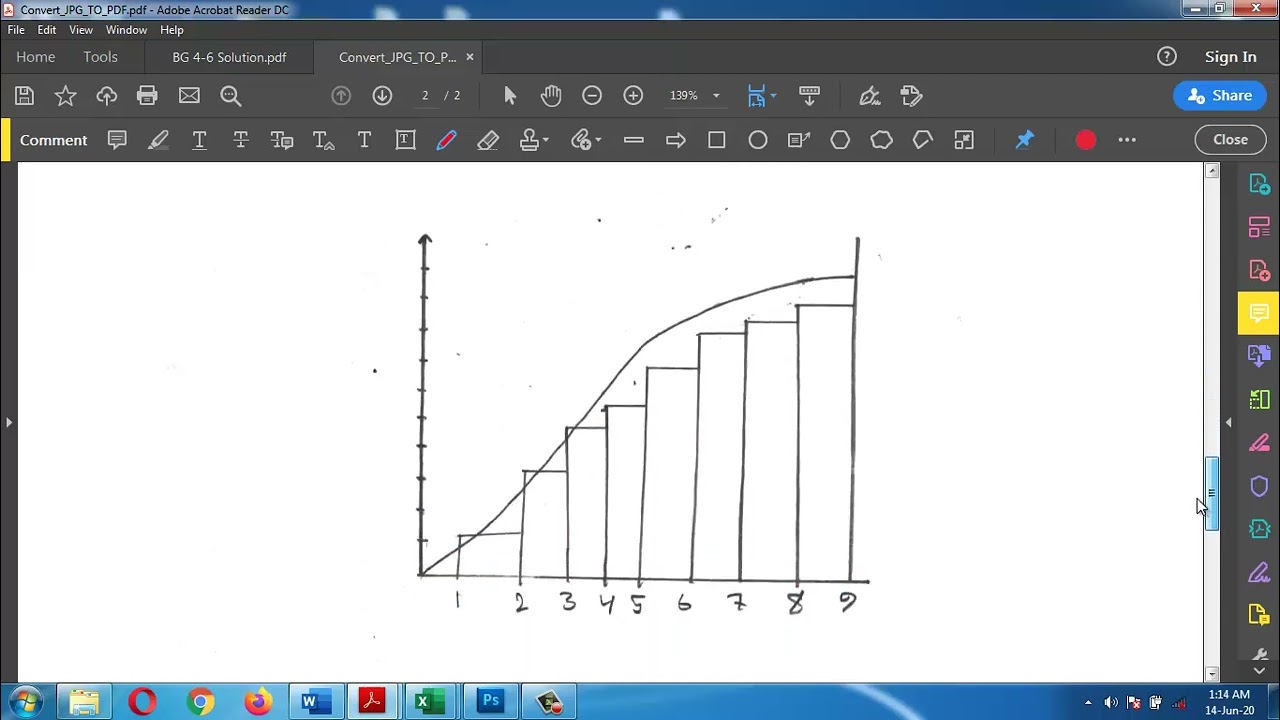
Task: Select the Rectangle shape tool
Action: pos(717,140)
